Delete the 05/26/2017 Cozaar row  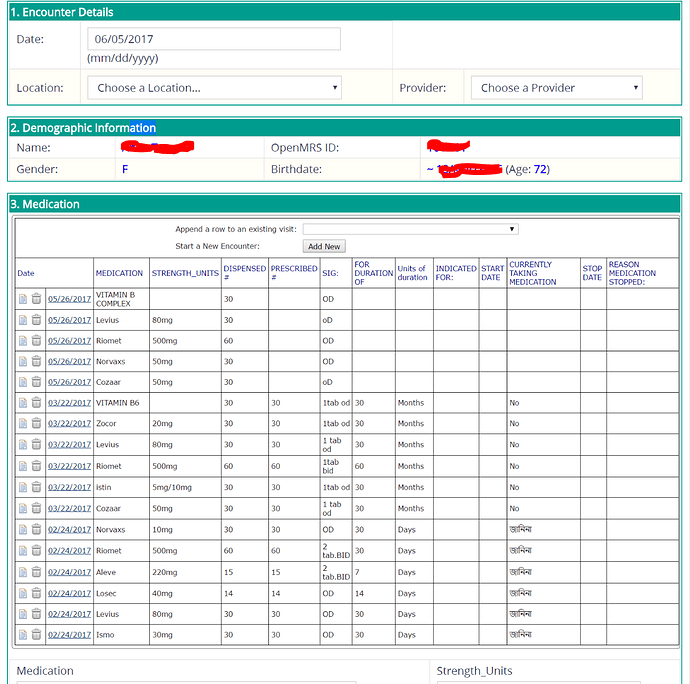[37, 382]
